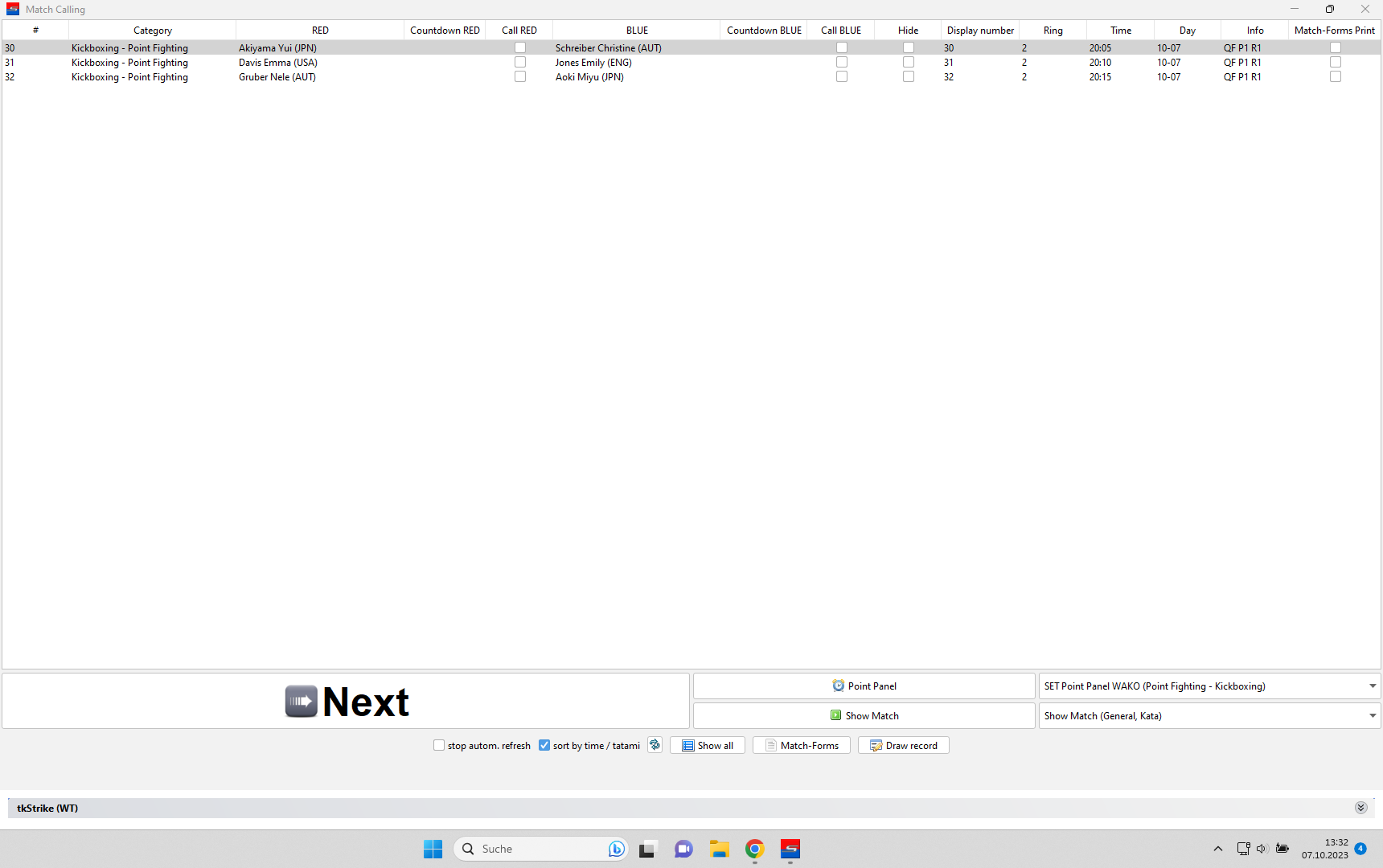Screen dimensions: 1383x868
Task: Open the Teams chat taskbar icon
Action: click(x=683, y=849)
